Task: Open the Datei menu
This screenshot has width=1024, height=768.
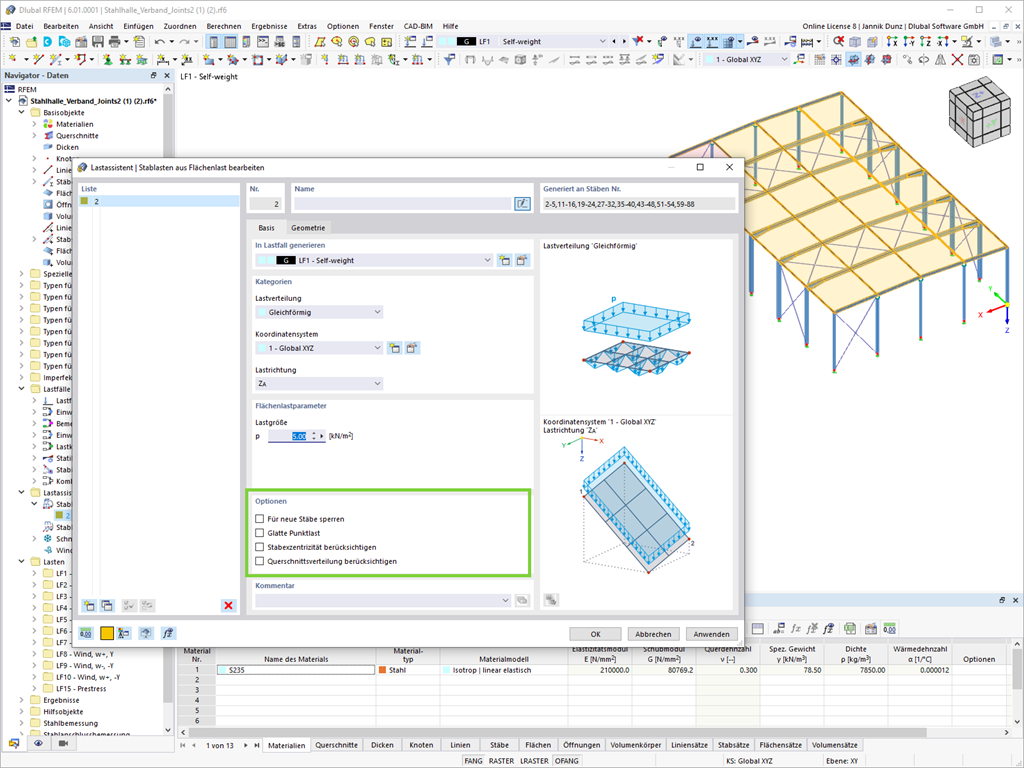Action: pos(24,26)
